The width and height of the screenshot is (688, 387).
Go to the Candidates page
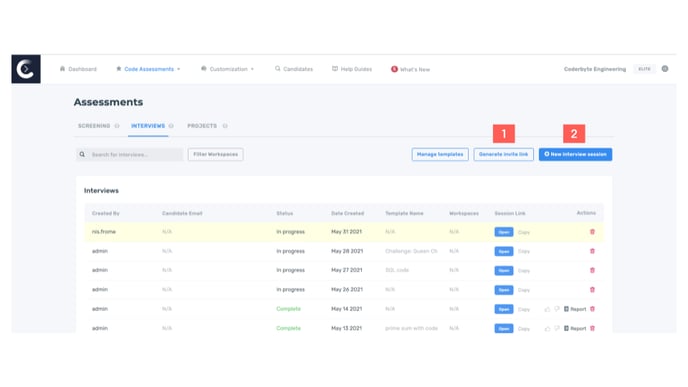pos(294,69)
